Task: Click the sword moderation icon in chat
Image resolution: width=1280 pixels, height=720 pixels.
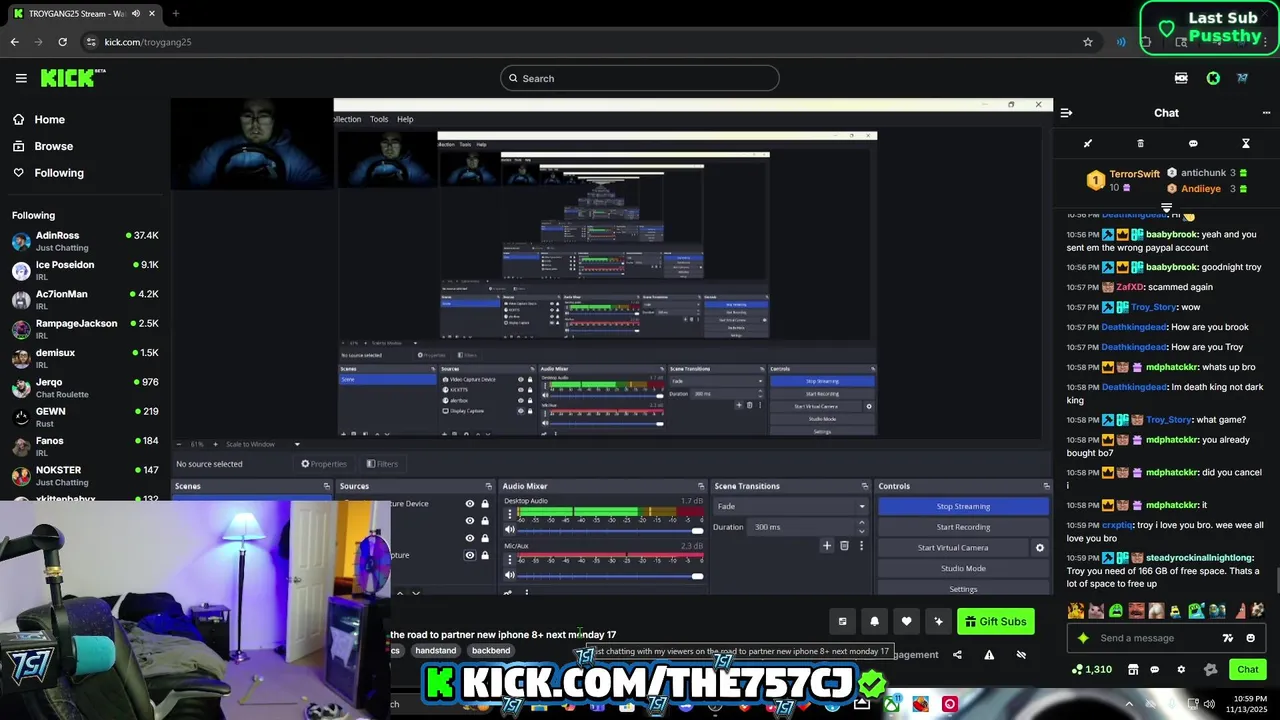Action: tap(1088, 143)
